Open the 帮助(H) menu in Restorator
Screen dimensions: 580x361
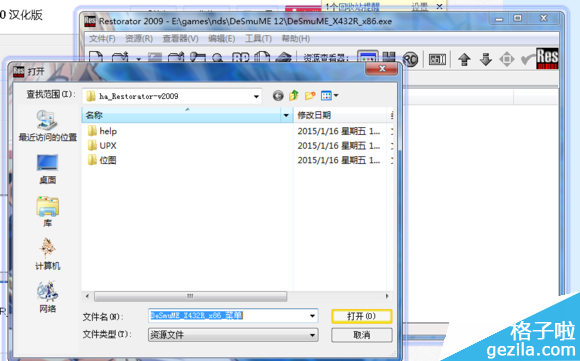pyautogui.click(x=296, y=39)
